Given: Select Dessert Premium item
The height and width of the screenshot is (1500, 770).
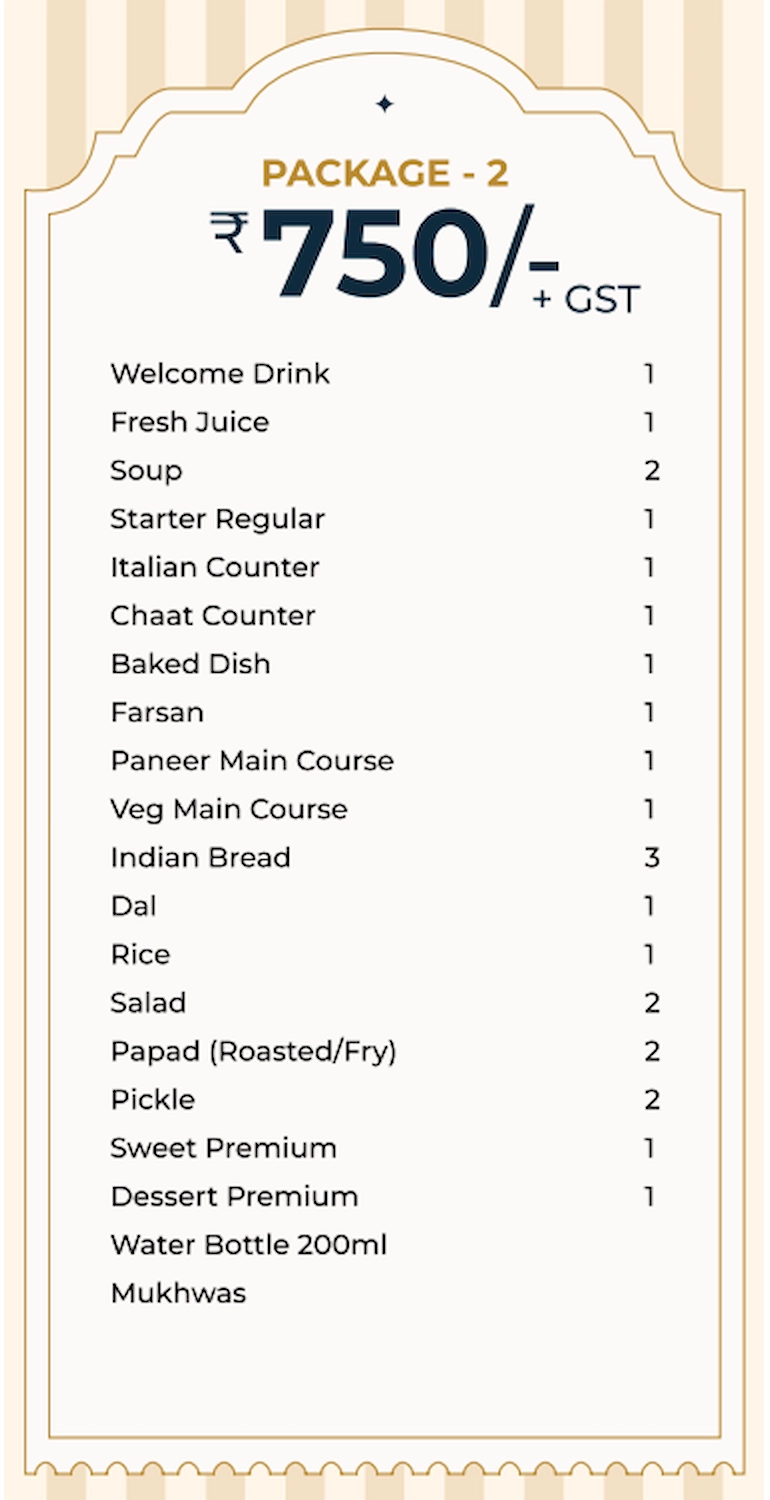Looking at the screenshot, I should click(234, 1196).
